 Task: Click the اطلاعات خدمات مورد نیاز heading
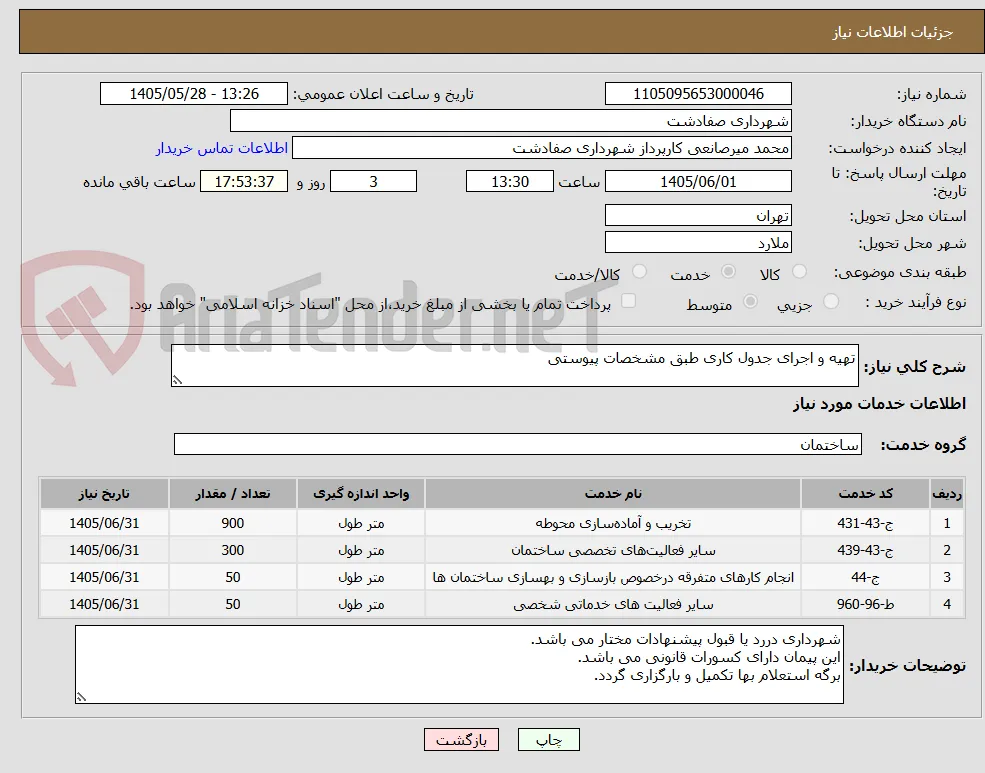click(879, 404)
